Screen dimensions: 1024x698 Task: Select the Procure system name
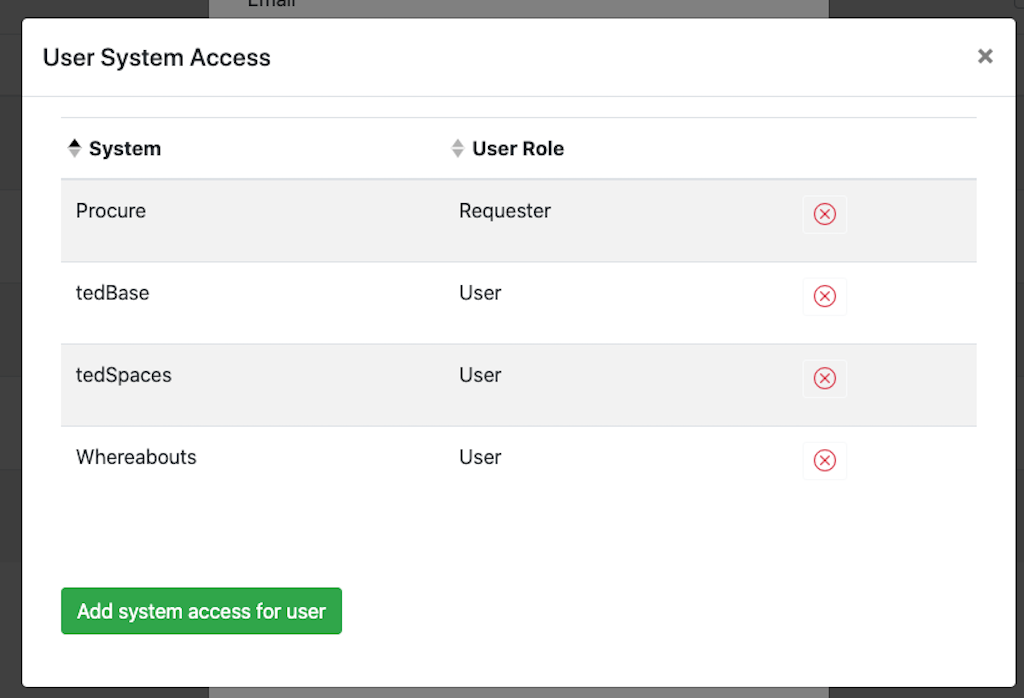click(111, 211)
